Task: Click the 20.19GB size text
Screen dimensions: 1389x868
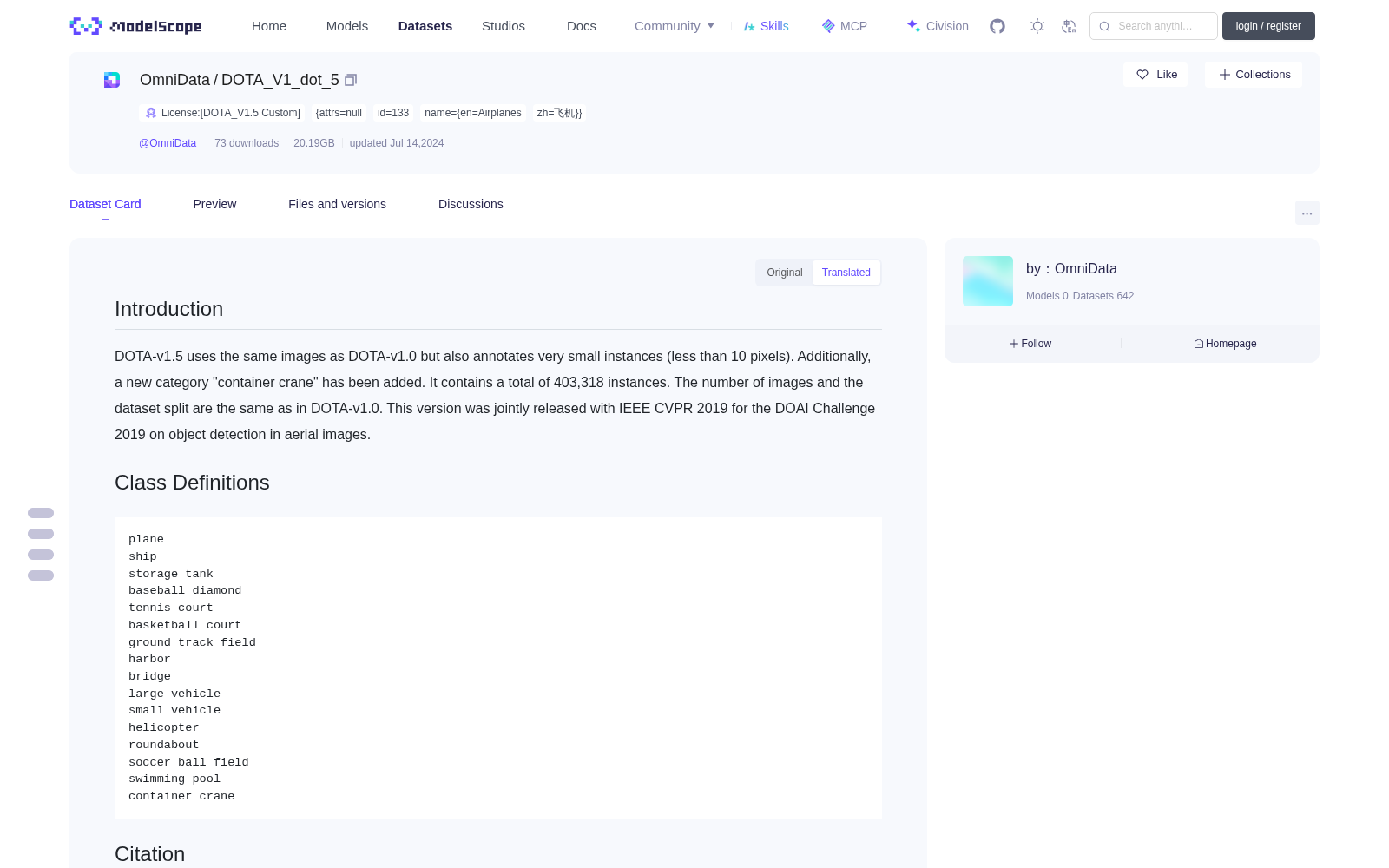Action: point(314,143)
